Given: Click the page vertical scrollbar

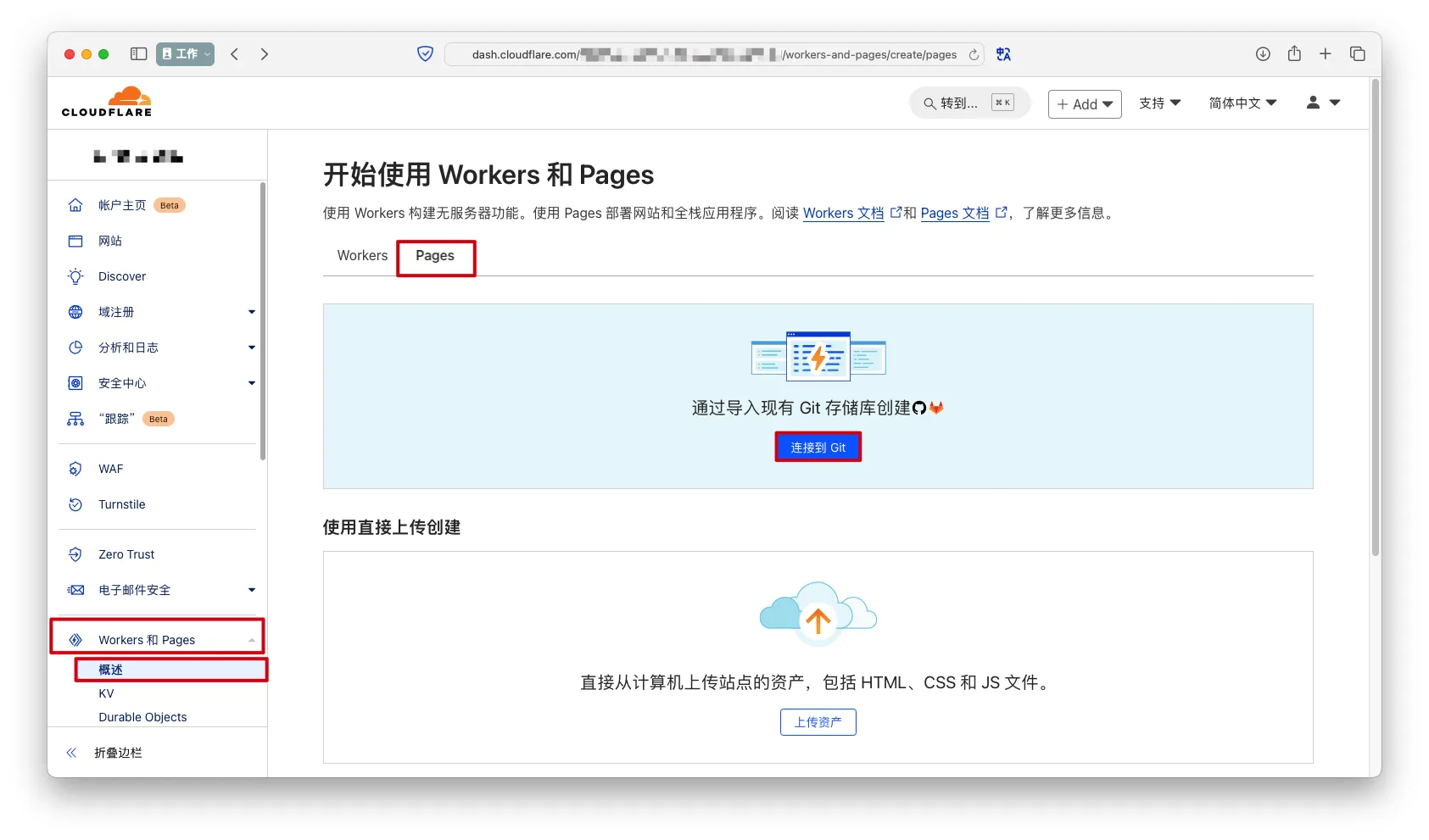Looking at the screenshot, I should coord(1376,318).
